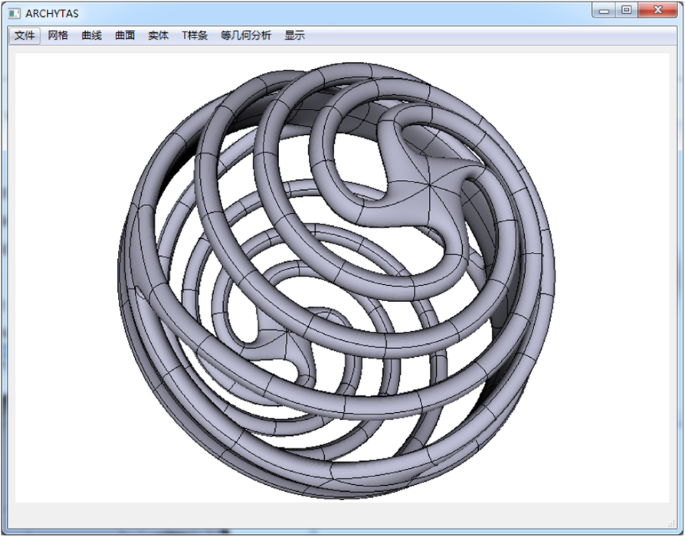Open the 文件 (File) menu

coord(25,35)
